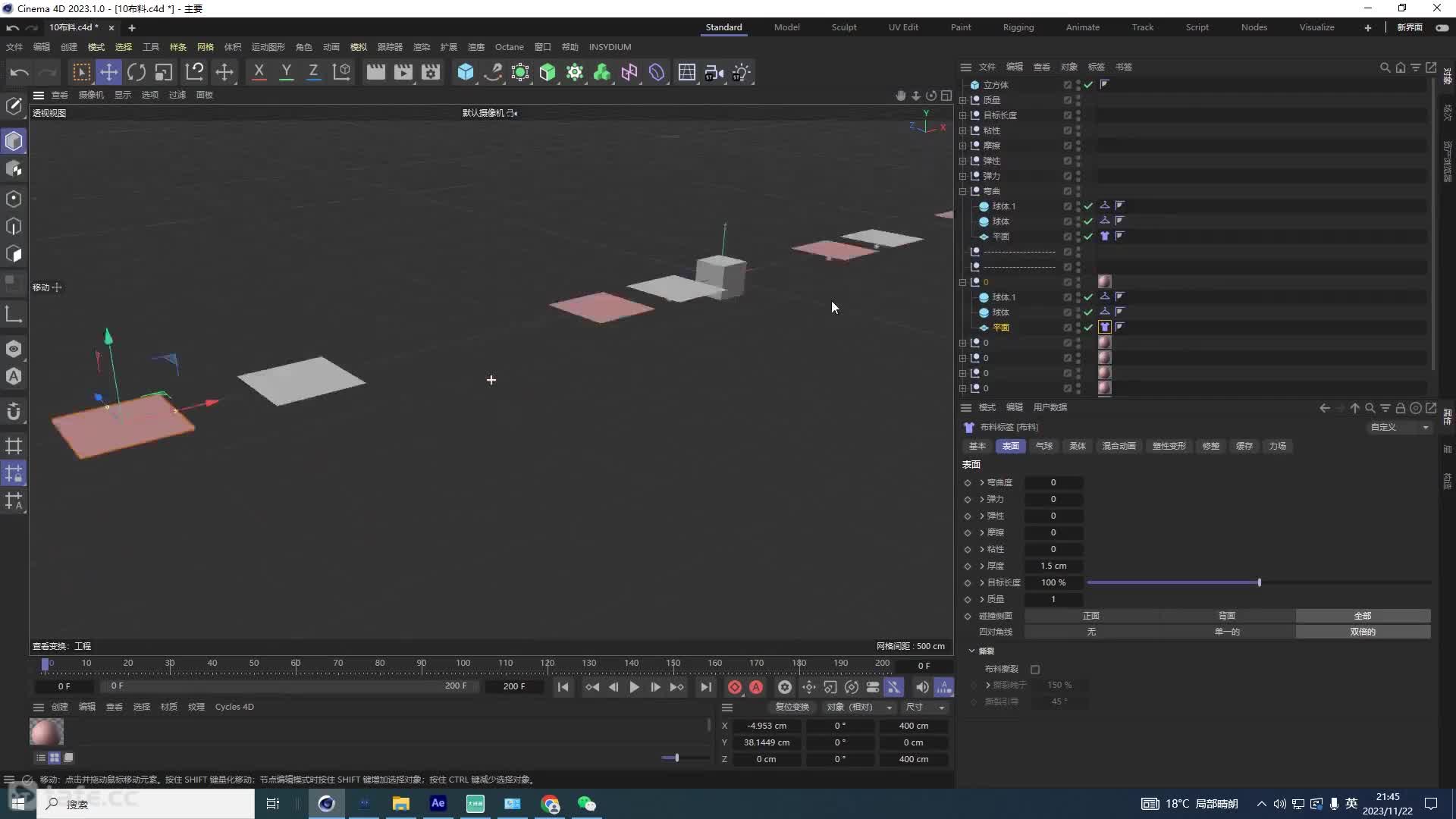Select the Move tool in the toolbar

click(x=108, y=72)
